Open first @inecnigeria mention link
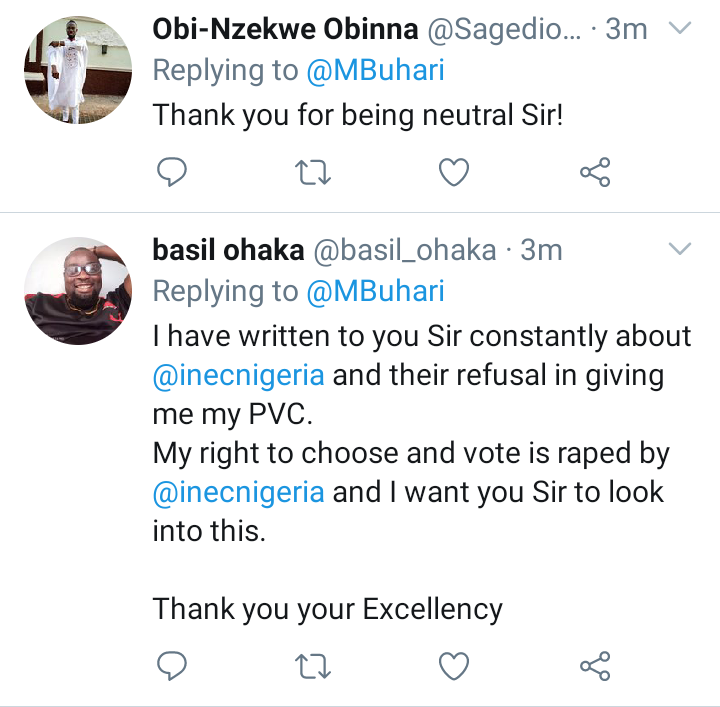720x707 pixels. pyautogui.click(x=239, y=376)
